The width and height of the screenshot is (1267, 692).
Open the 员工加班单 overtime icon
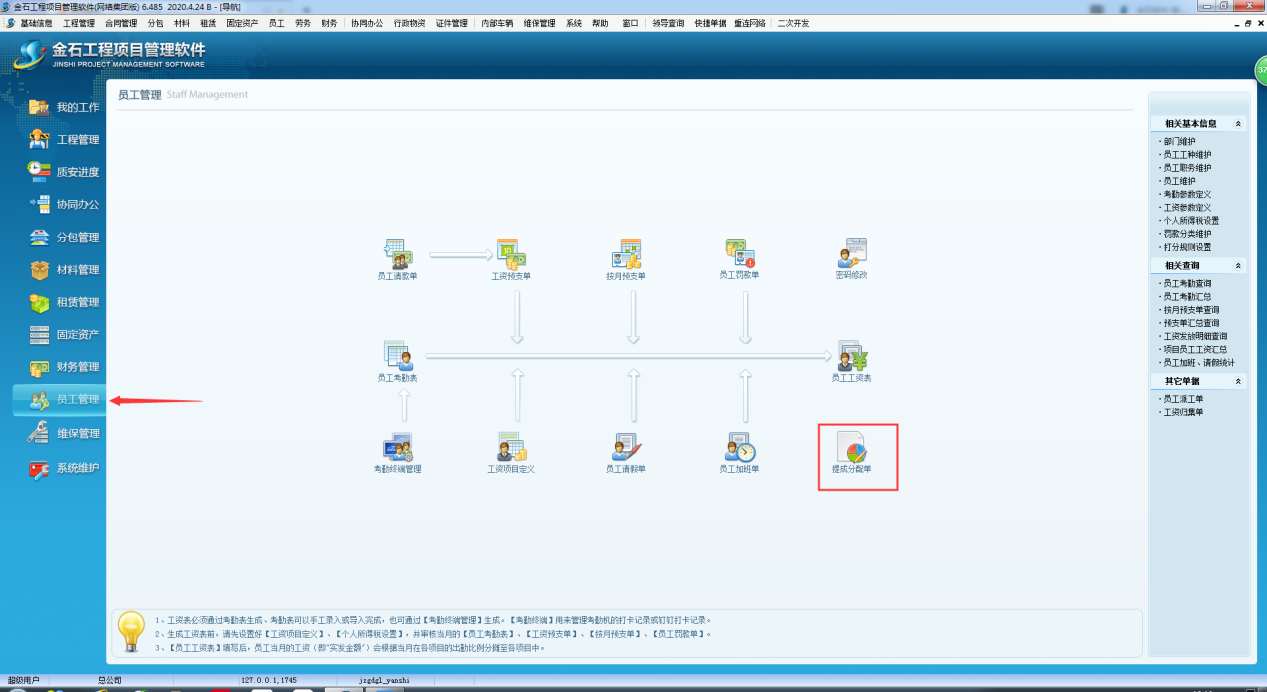pos(739,448)
